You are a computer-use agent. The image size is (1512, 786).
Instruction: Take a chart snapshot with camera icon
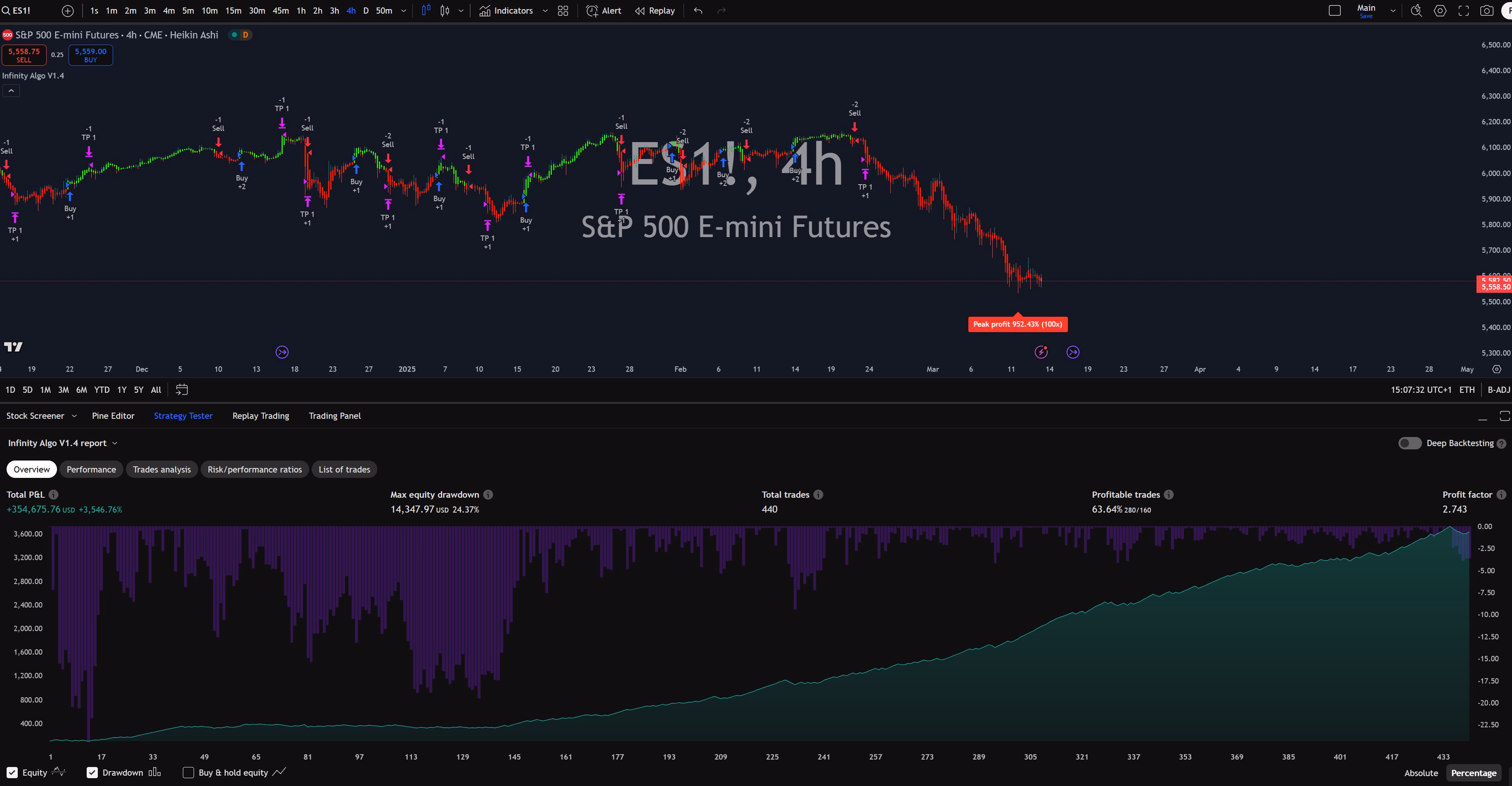tap(1487, 11)
